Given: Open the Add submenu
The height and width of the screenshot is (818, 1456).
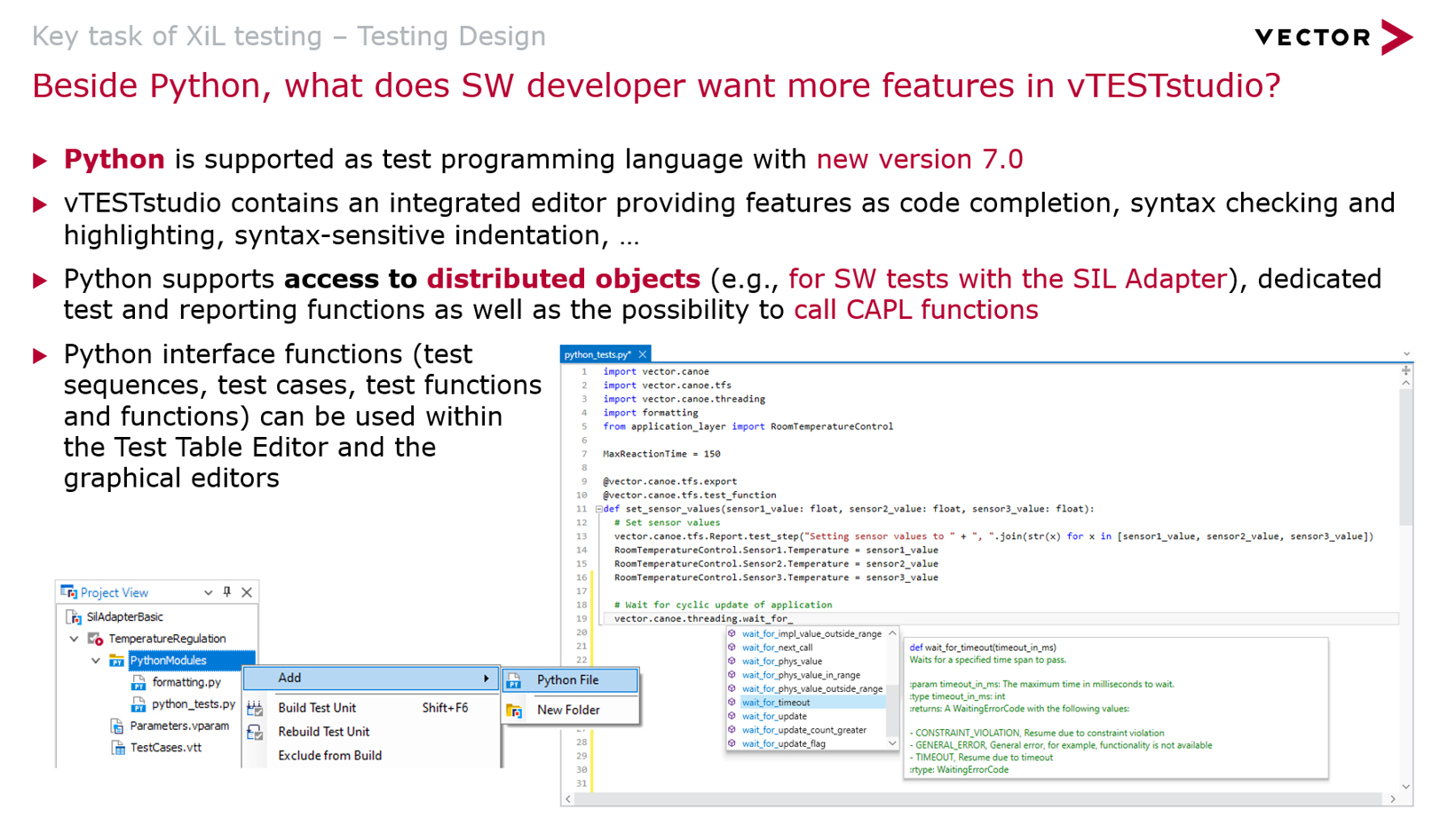Looking at the screenshot, I should pos(370,679).
